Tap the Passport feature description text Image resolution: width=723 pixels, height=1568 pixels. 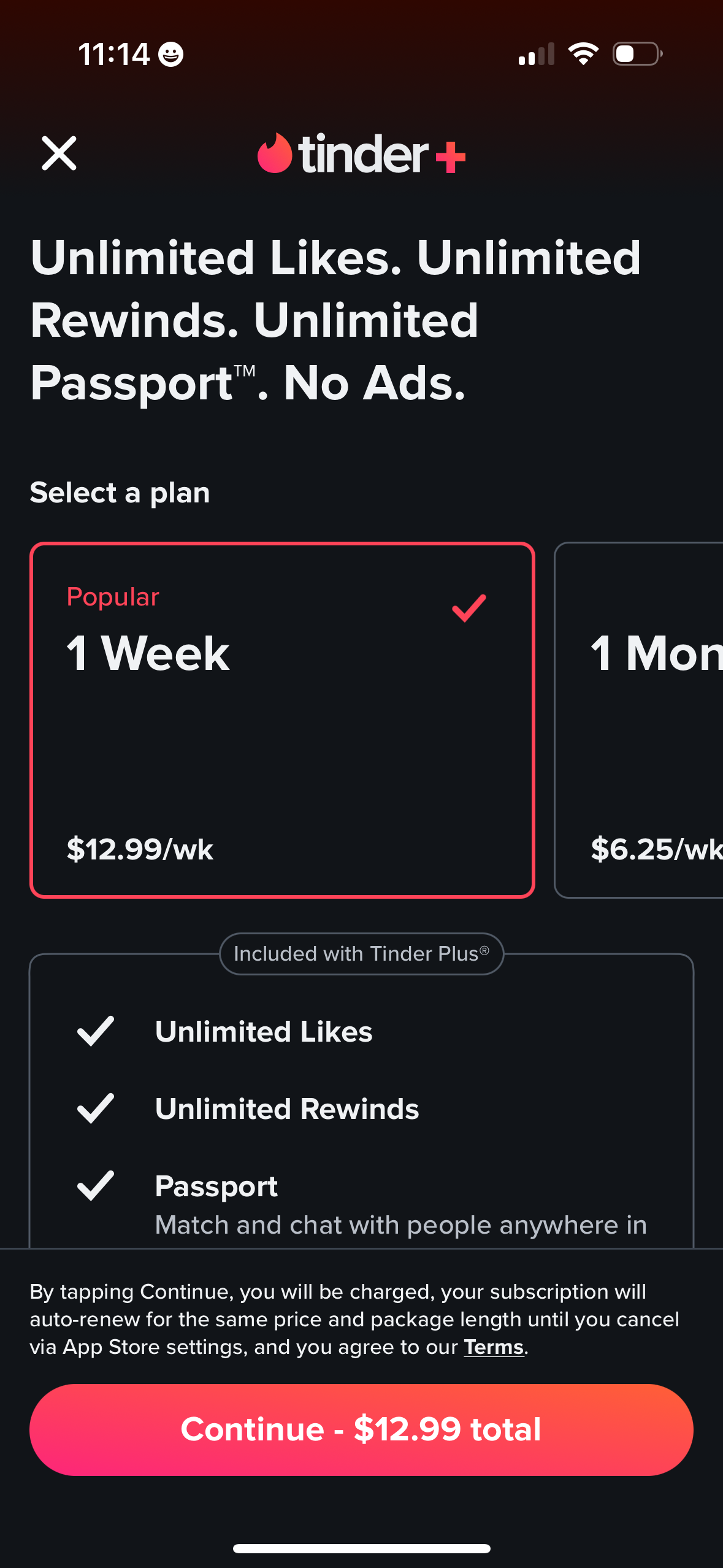coord(400,1225)
